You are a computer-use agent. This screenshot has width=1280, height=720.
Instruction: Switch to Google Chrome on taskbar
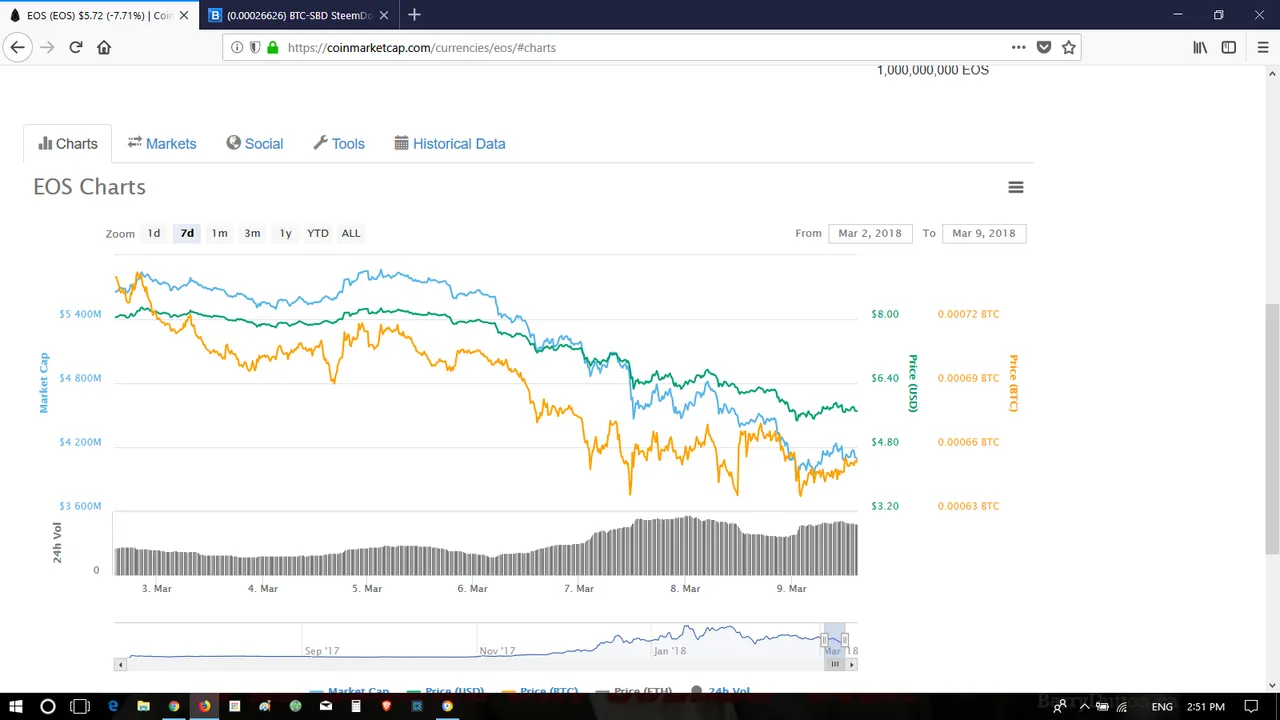point(174,706)
